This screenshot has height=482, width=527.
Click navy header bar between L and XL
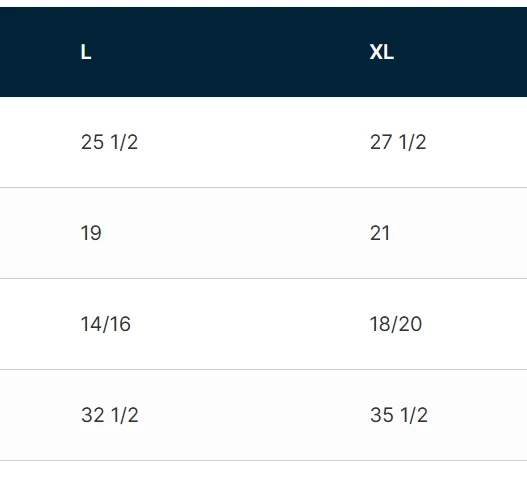coord(230,52)
